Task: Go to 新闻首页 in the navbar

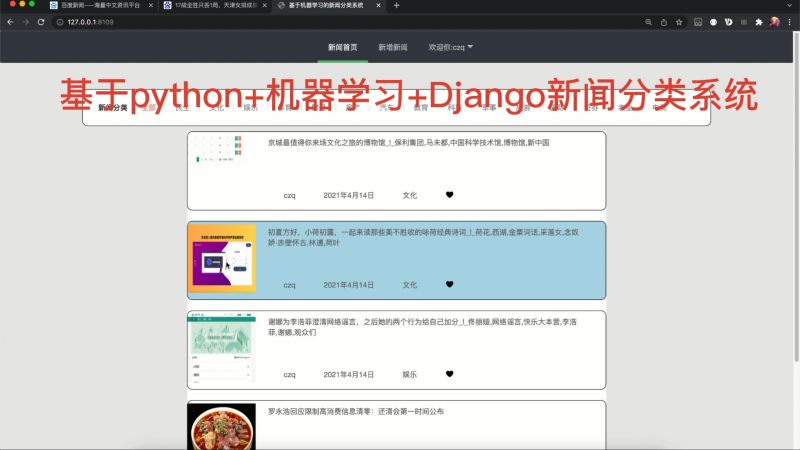Action: tap(342, 47)
